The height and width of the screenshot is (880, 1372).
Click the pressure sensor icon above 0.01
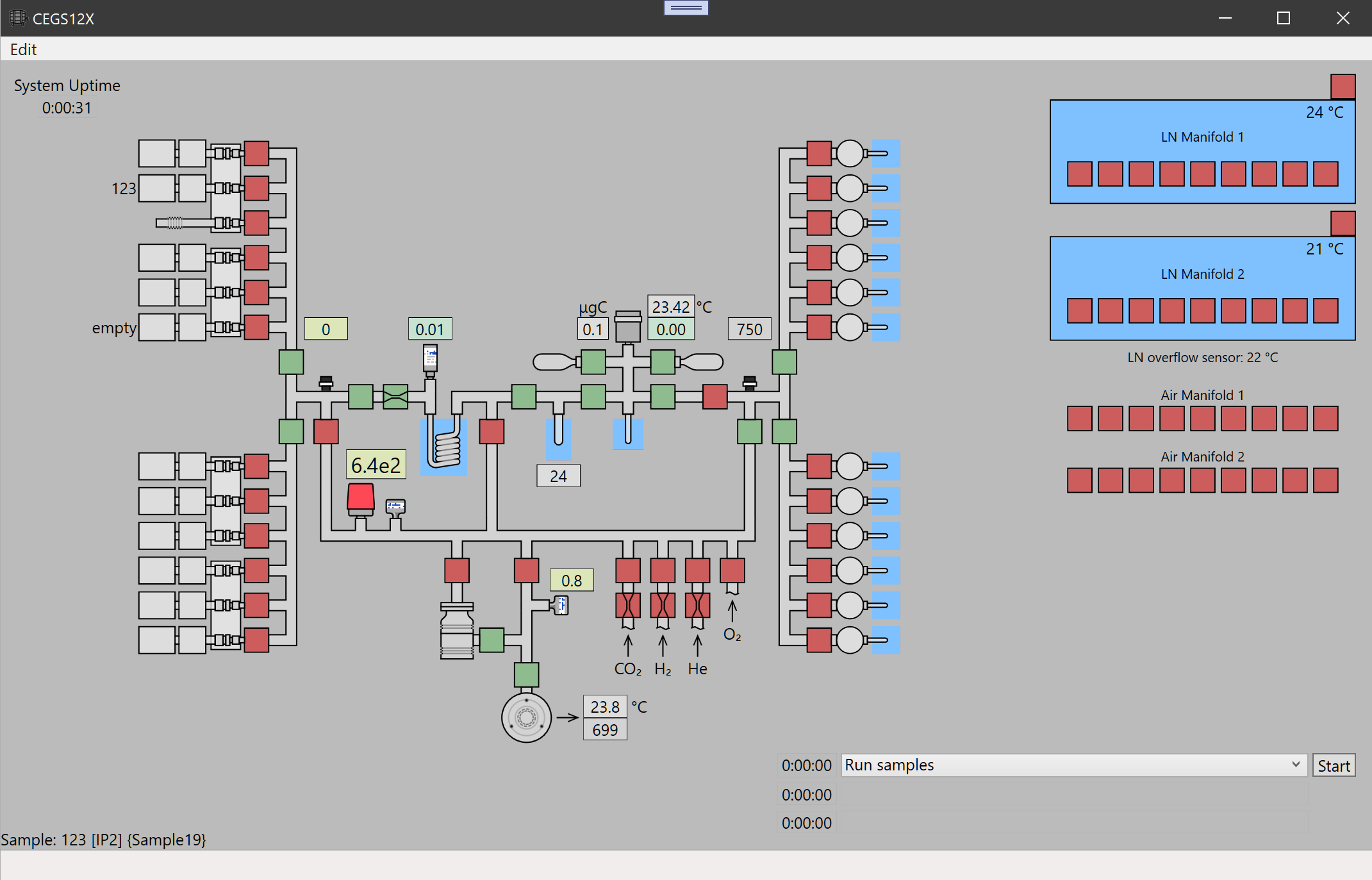[x=431, y=358]
